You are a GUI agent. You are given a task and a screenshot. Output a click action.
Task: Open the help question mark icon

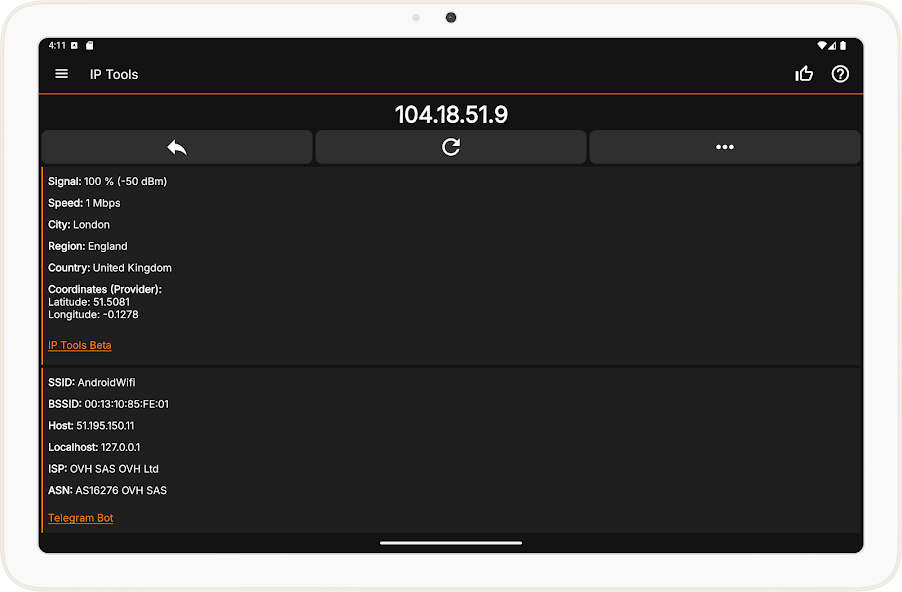point(840,74)
